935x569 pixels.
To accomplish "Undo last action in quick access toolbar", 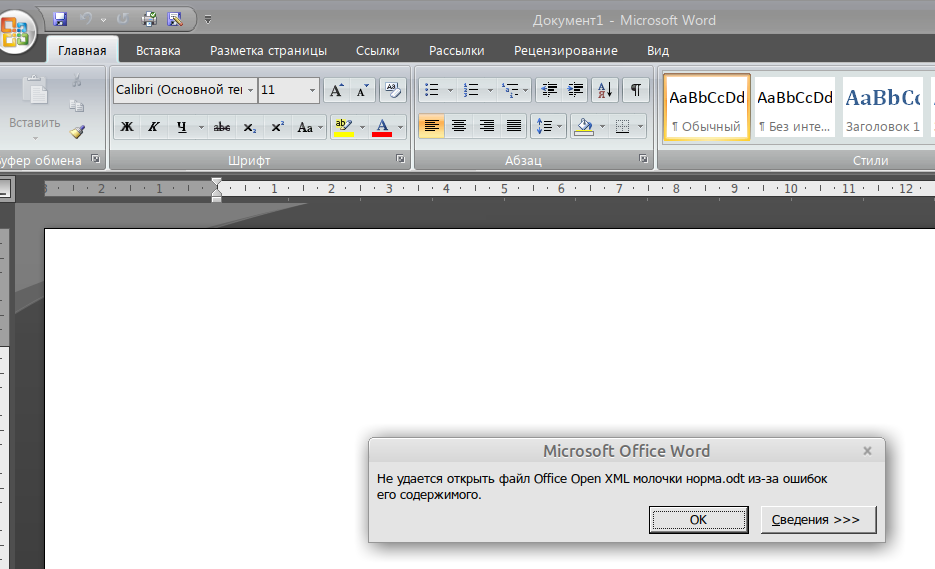I will click(86, 19).
